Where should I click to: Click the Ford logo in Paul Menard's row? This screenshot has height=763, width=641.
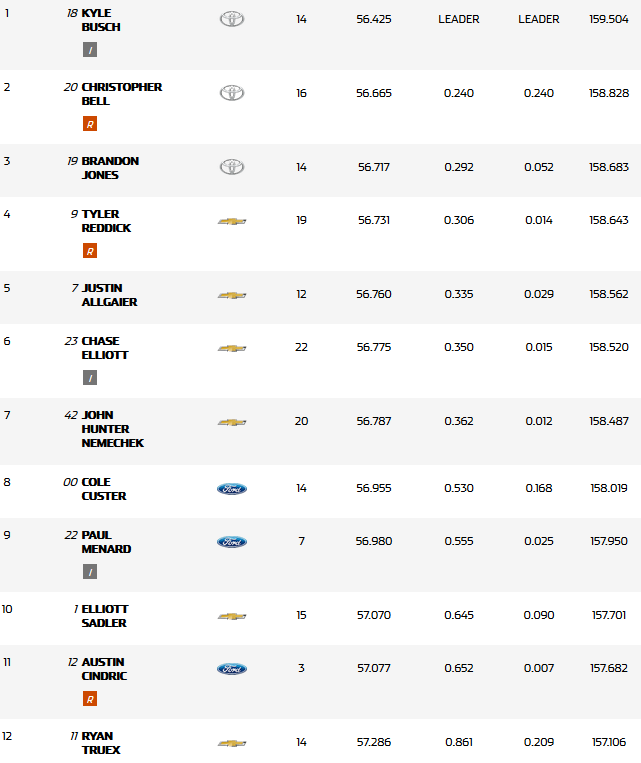(232, 542)
